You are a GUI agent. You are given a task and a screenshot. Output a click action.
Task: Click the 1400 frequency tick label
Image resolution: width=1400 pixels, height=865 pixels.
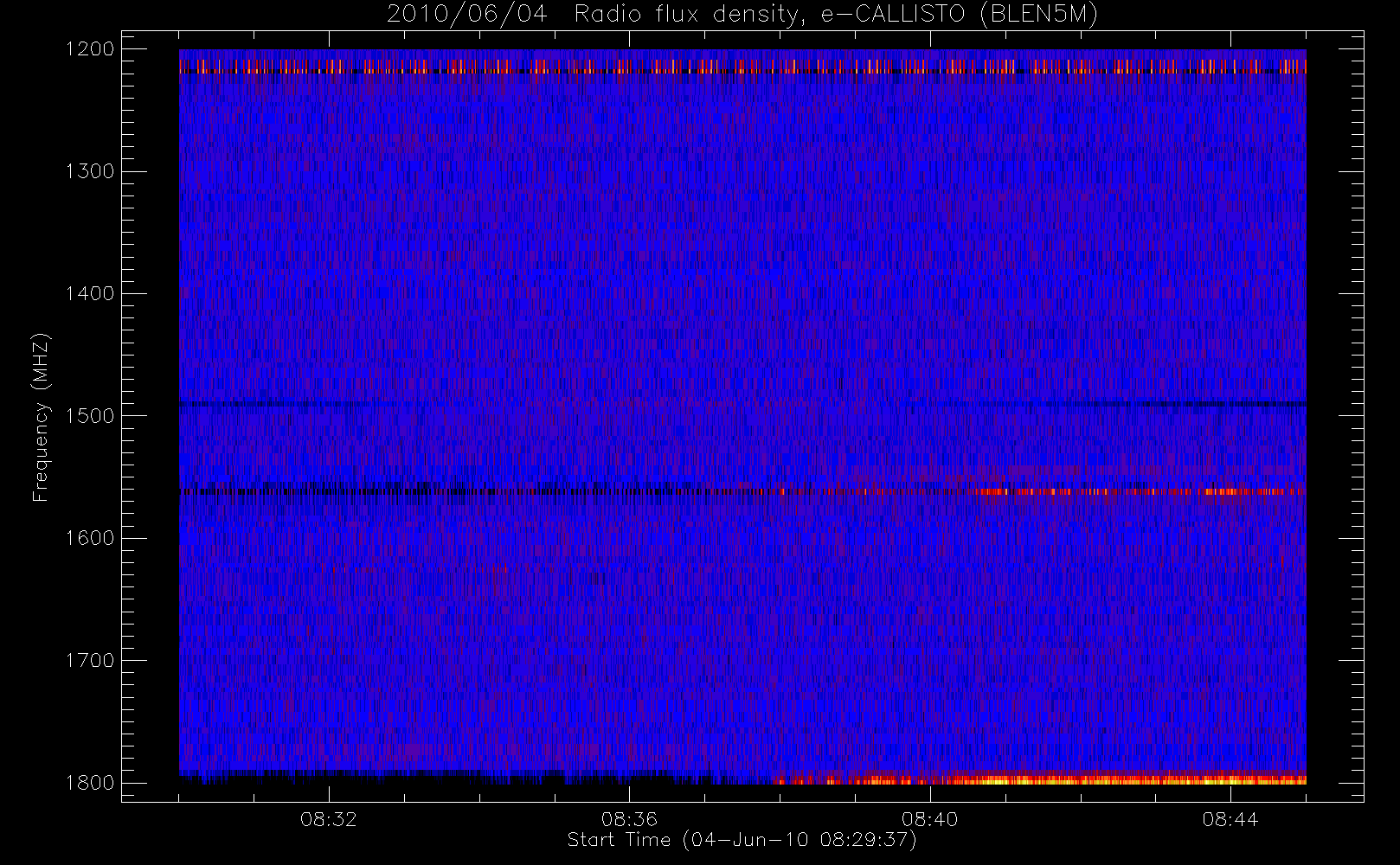[90, 294]
